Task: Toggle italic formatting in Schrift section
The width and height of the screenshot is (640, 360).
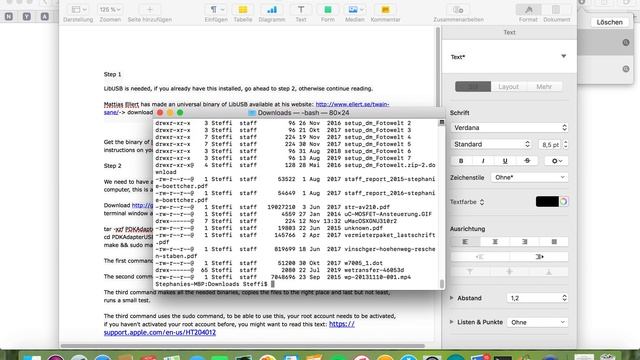Action: (x=483, y=161)
